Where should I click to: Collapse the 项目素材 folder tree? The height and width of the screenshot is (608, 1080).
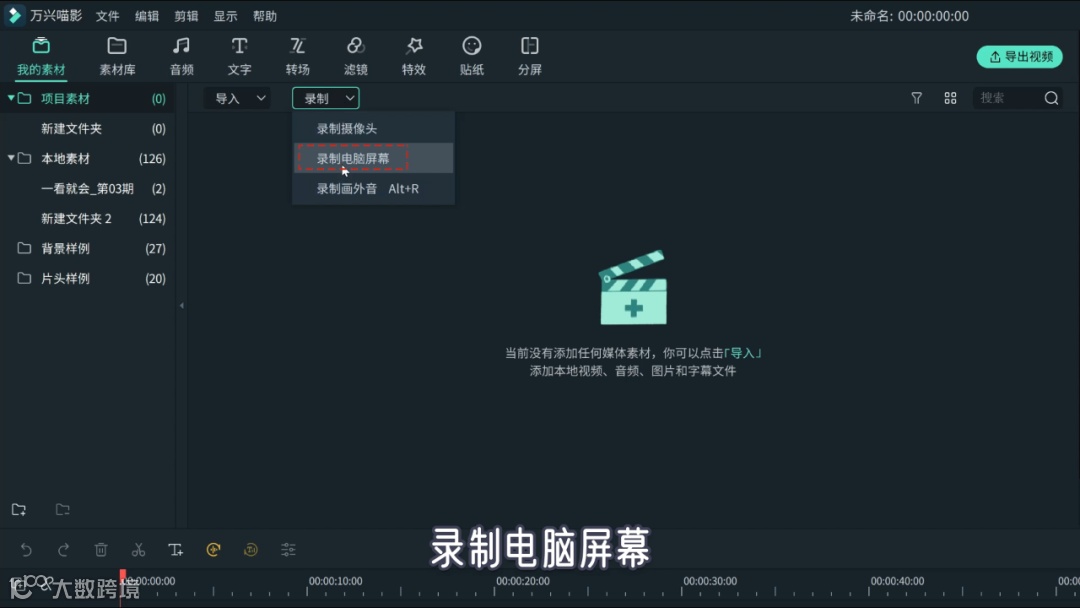(x=9, y=98)
